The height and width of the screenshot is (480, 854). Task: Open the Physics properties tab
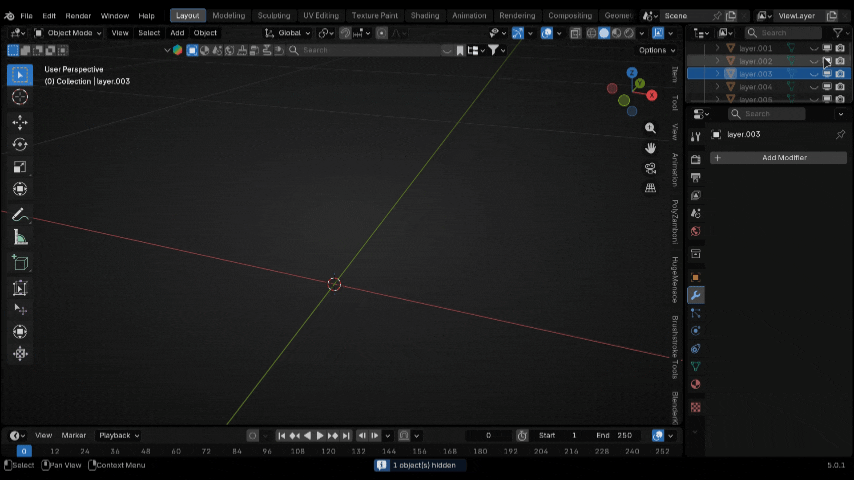click(696, 331)
